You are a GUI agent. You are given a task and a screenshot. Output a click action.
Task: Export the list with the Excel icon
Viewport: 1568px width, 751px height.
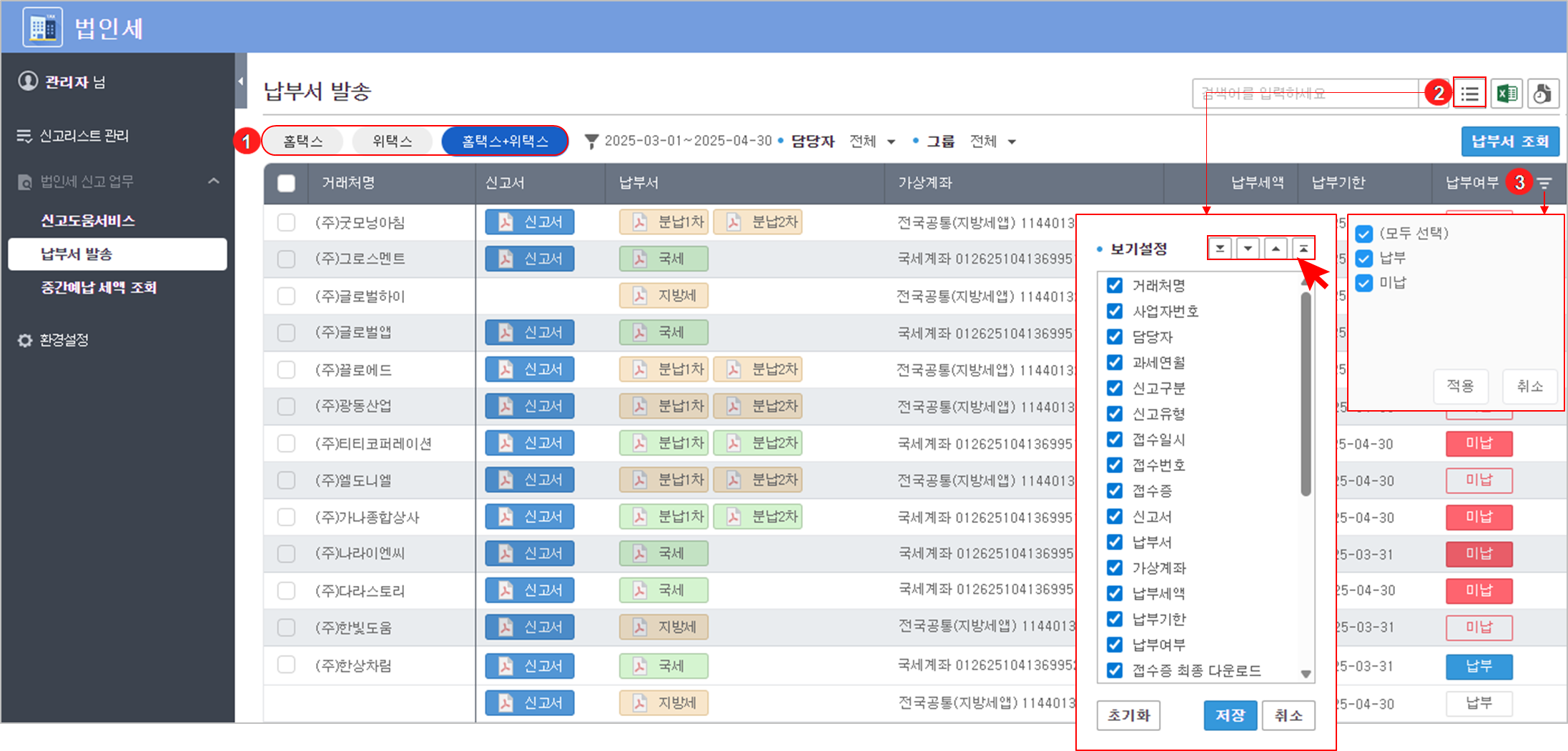pyautogui.click(x=1507, y=94)
